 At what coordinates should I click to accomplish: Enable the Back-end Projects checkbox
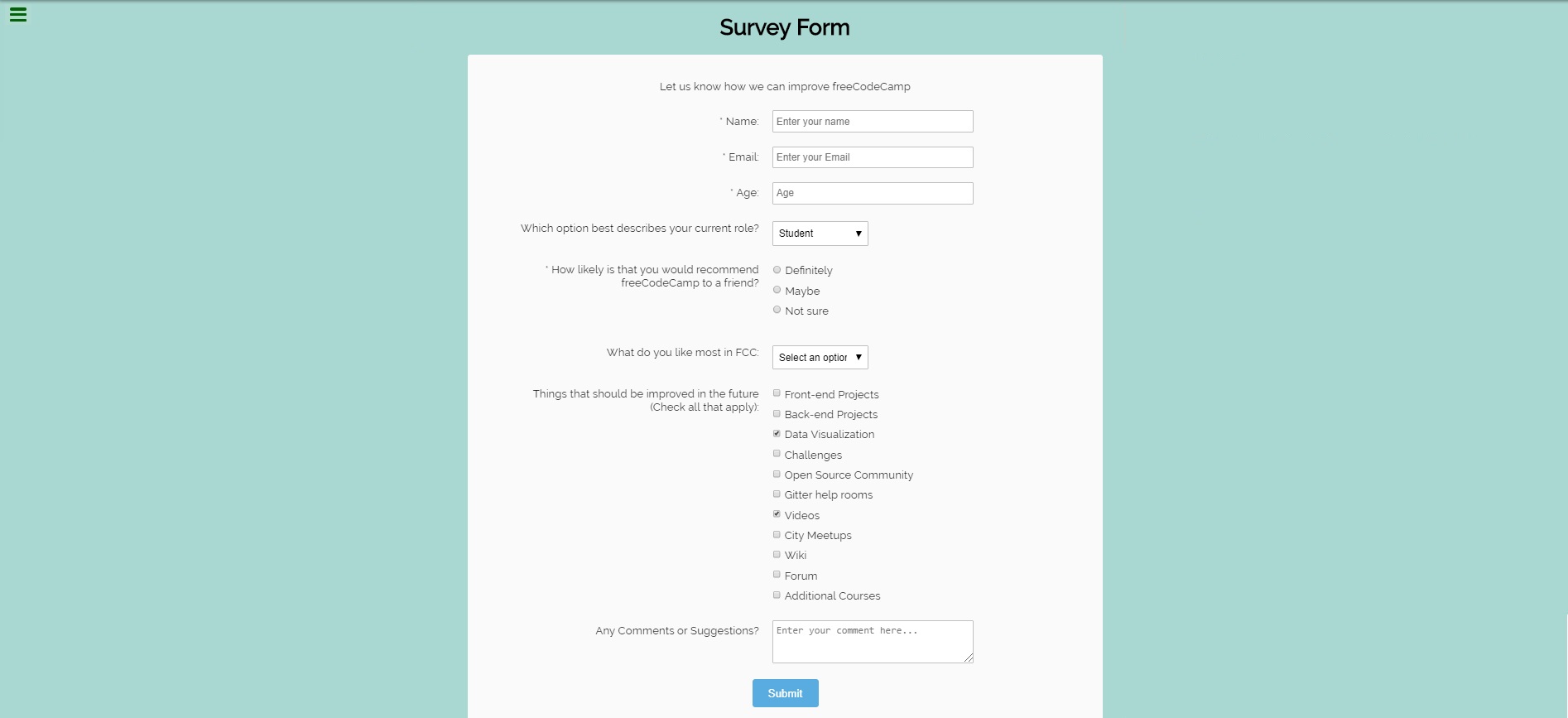point(777,413)
